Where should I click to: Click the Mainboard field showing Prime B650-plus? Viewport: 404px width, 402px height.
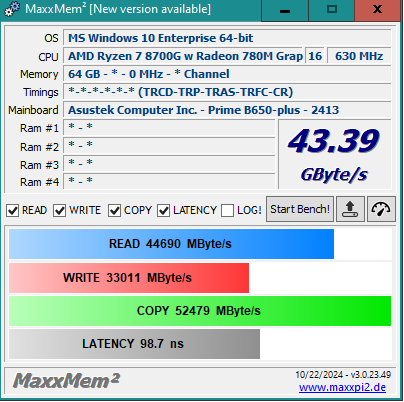click(x=227, y=110)
